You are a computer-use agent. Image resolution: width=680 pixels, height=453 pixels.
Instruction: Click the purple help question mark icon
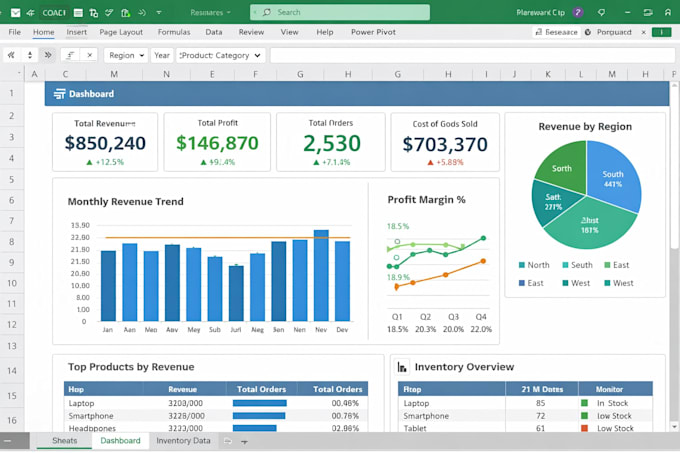tap(578, 12)
